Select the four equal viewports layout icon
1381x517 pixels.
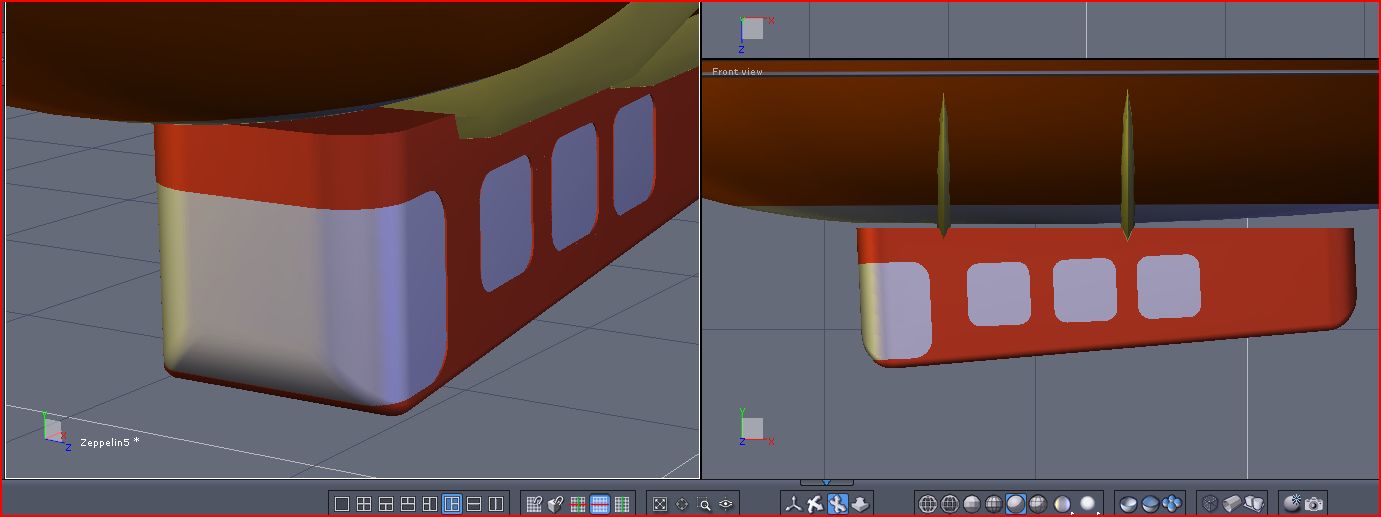(x=364, y=504)
